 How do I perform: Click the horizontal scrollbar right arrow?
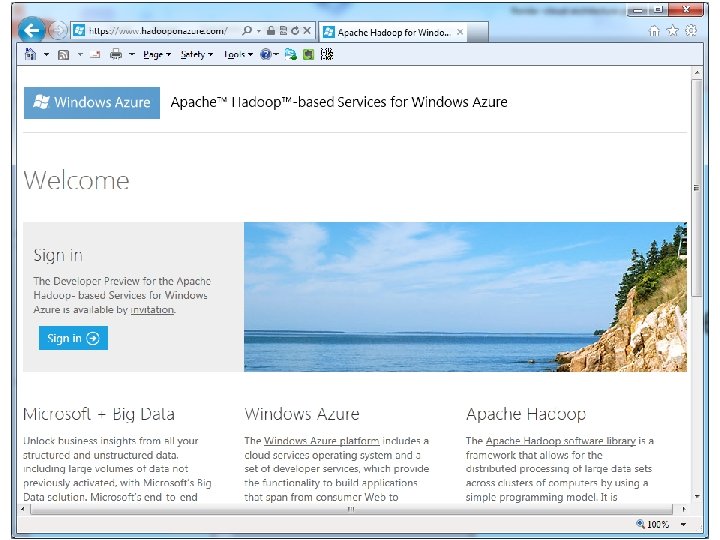pos(684,509)
